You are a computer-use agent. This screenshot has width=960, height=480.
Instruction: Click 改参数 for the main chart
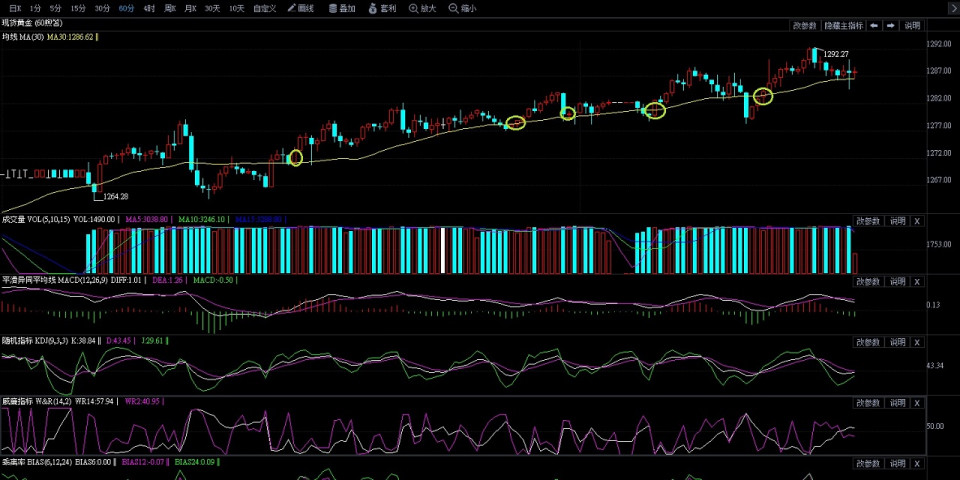coord(804,25)
